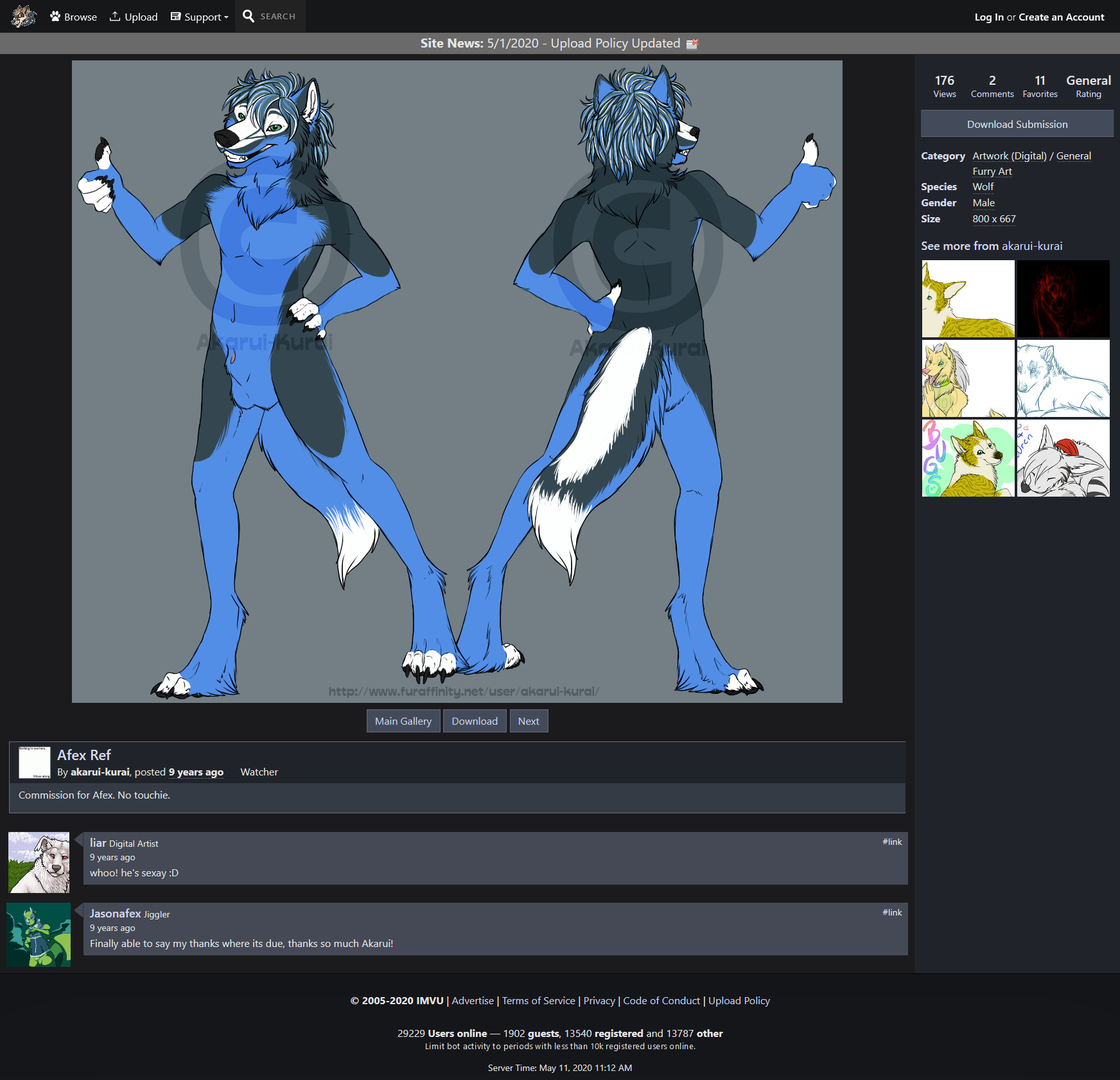Click the Download Submission button

[1017, 124]
